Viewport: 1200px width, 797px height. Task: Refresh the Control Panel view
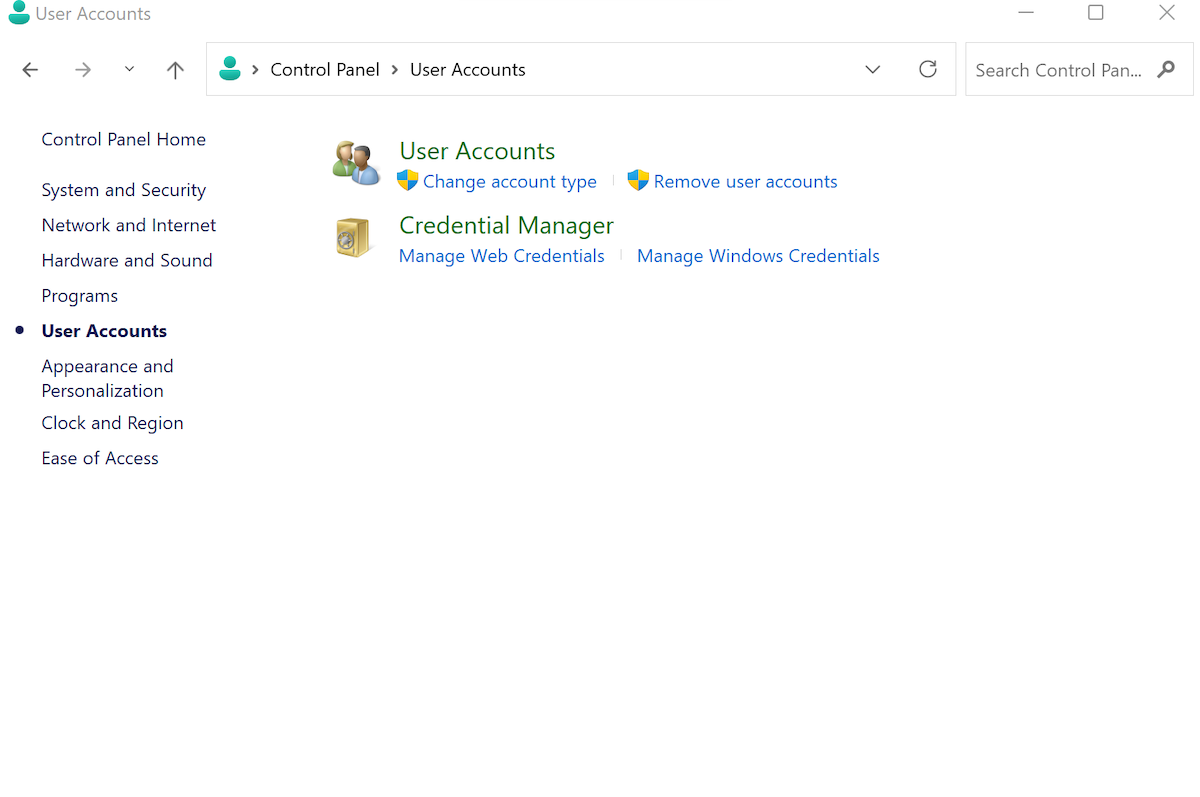pos(928,69)
